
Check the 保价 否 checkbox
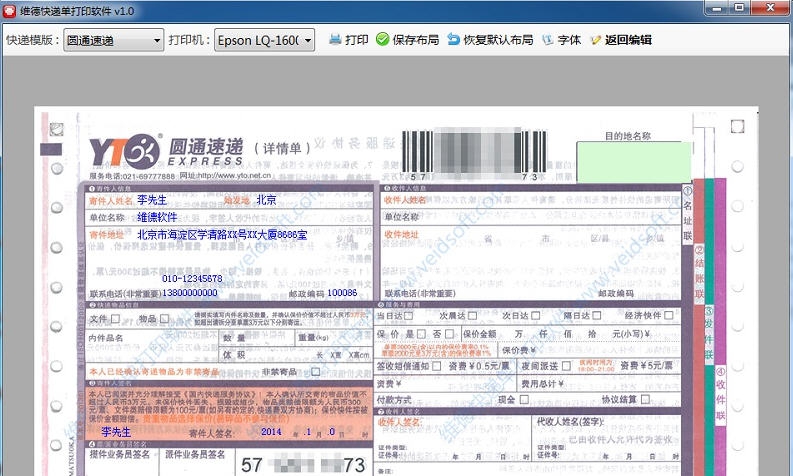pos(449,334)
